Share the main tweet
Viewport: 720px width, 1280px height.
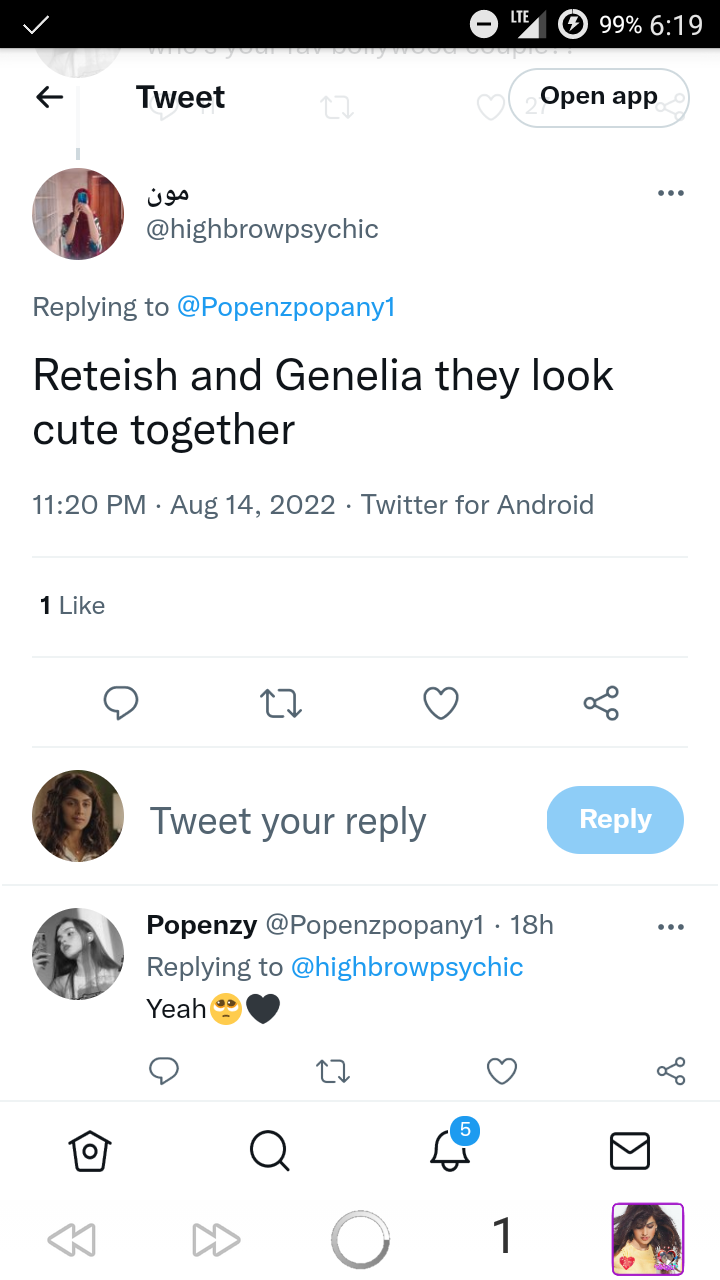click(x=601, y=703)
